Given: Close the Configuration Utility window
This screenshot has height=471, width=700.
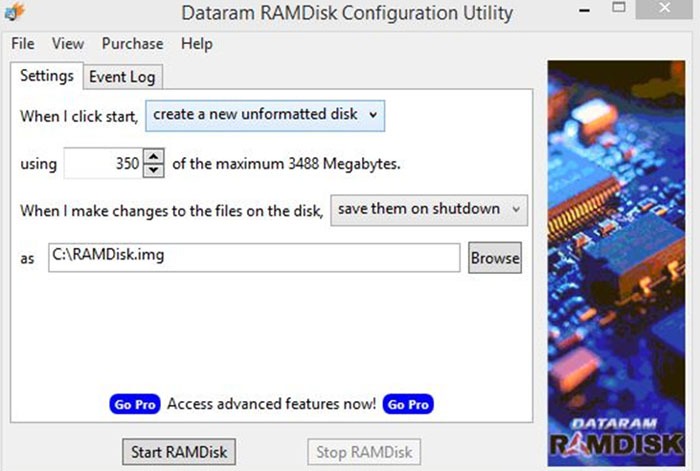Looking at the screenshot, I should pyautogui.click(x=665, y=9).
